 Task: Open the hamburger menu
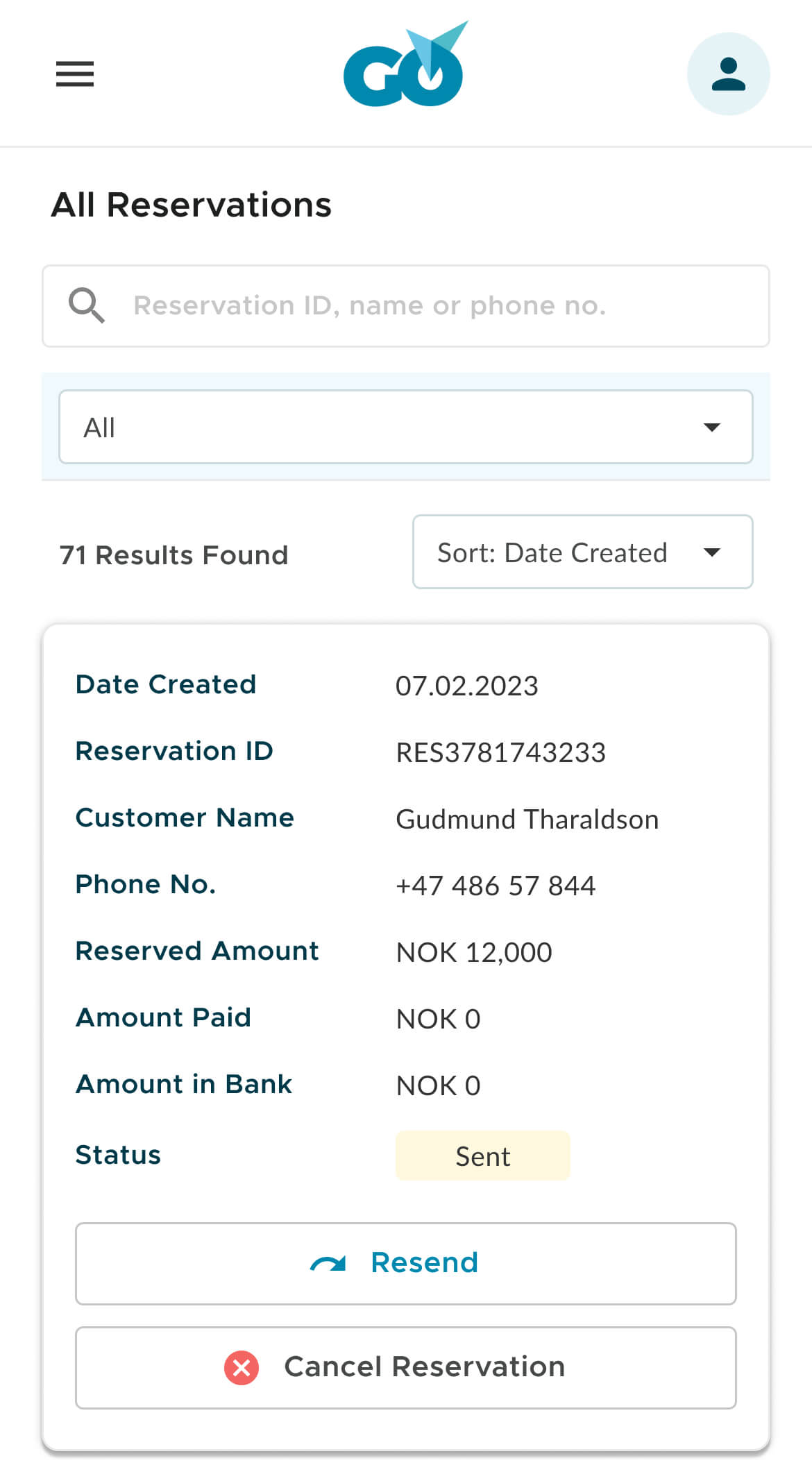(75, 74)
